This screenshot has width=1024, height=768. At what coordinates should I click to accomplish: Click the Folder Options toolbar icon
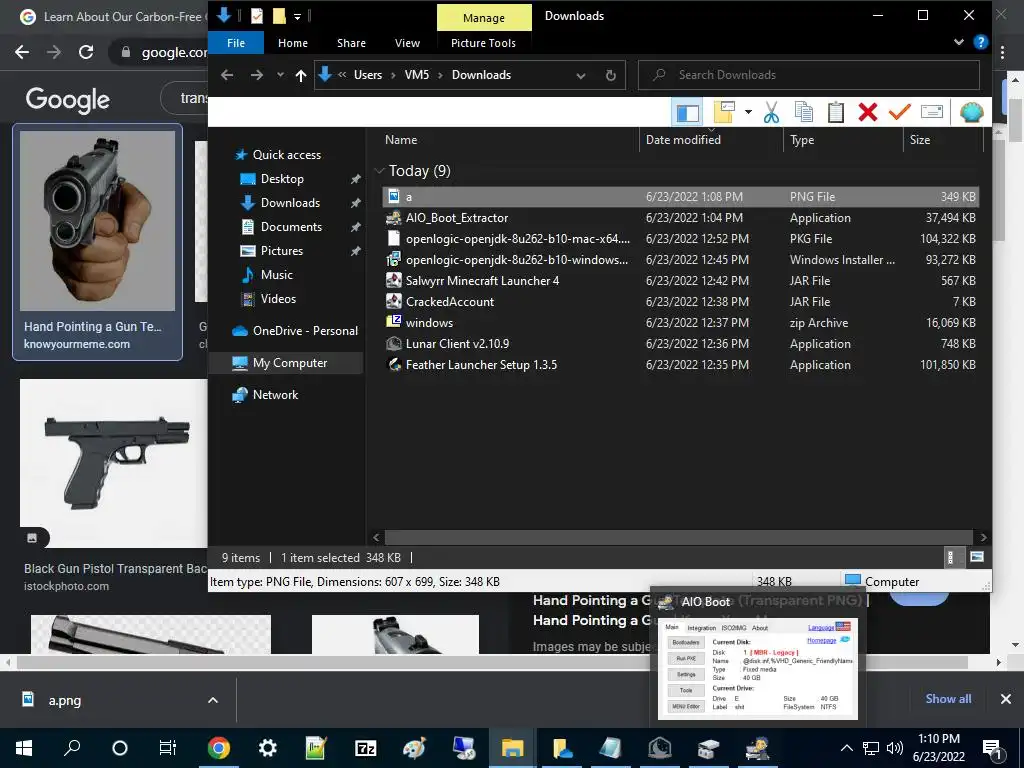tap(724, 112)
